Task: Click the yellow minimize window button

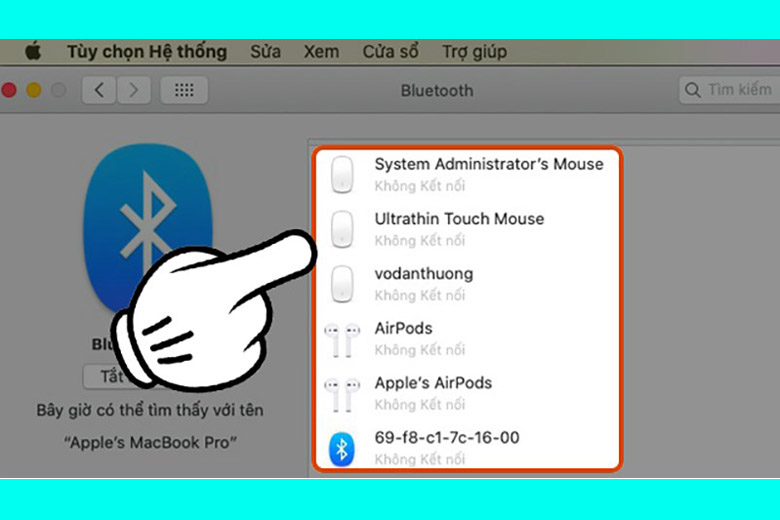Action: click(34, 90)
